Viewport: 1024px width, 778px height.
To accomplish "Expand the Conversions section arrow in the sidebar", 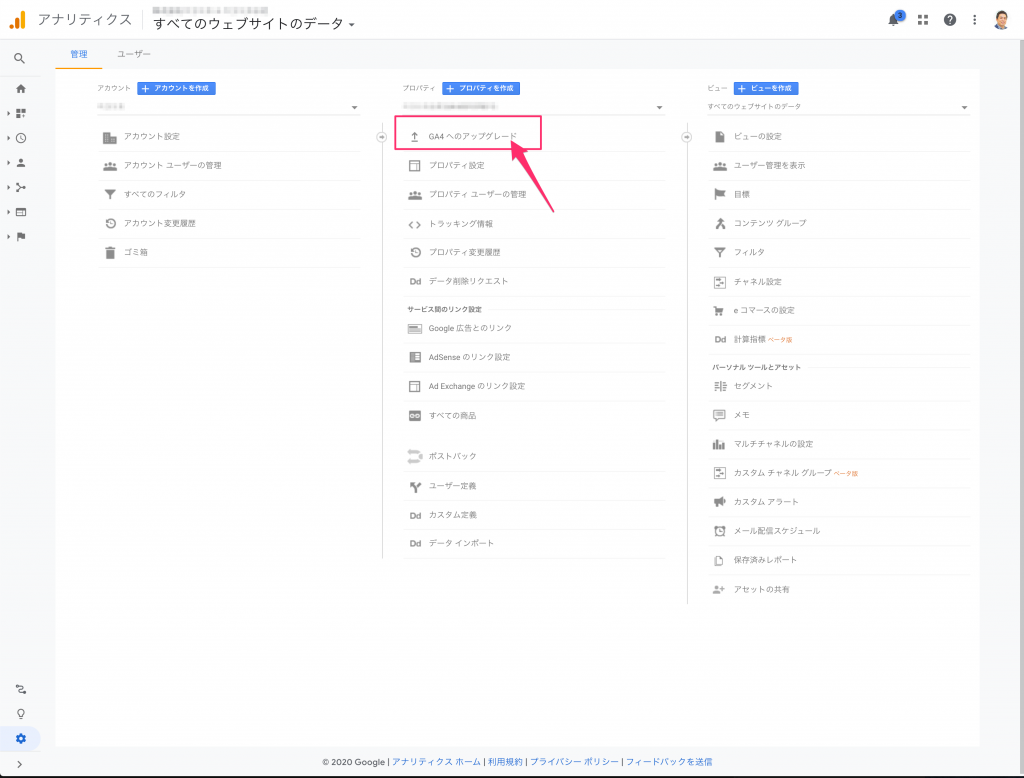I will click(x=8, y=236).
